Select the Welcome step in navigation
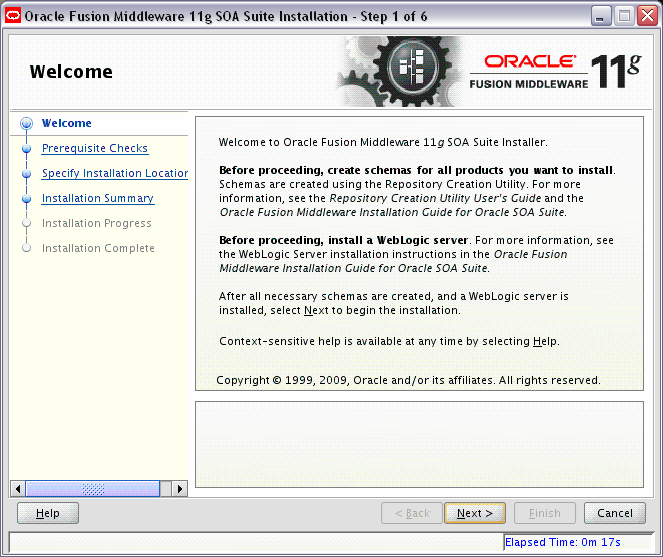 click(x=66, y=123)
